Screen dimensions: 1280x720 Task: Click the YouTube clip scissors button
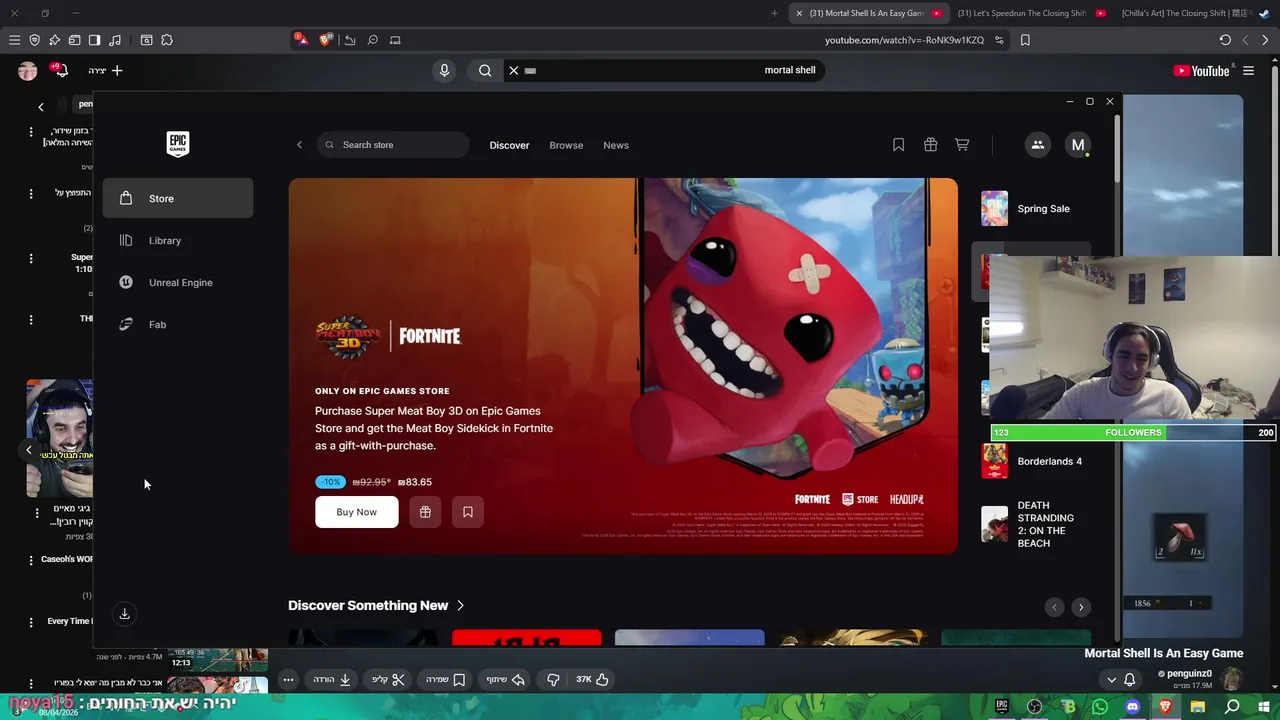[x=389, y=679]
